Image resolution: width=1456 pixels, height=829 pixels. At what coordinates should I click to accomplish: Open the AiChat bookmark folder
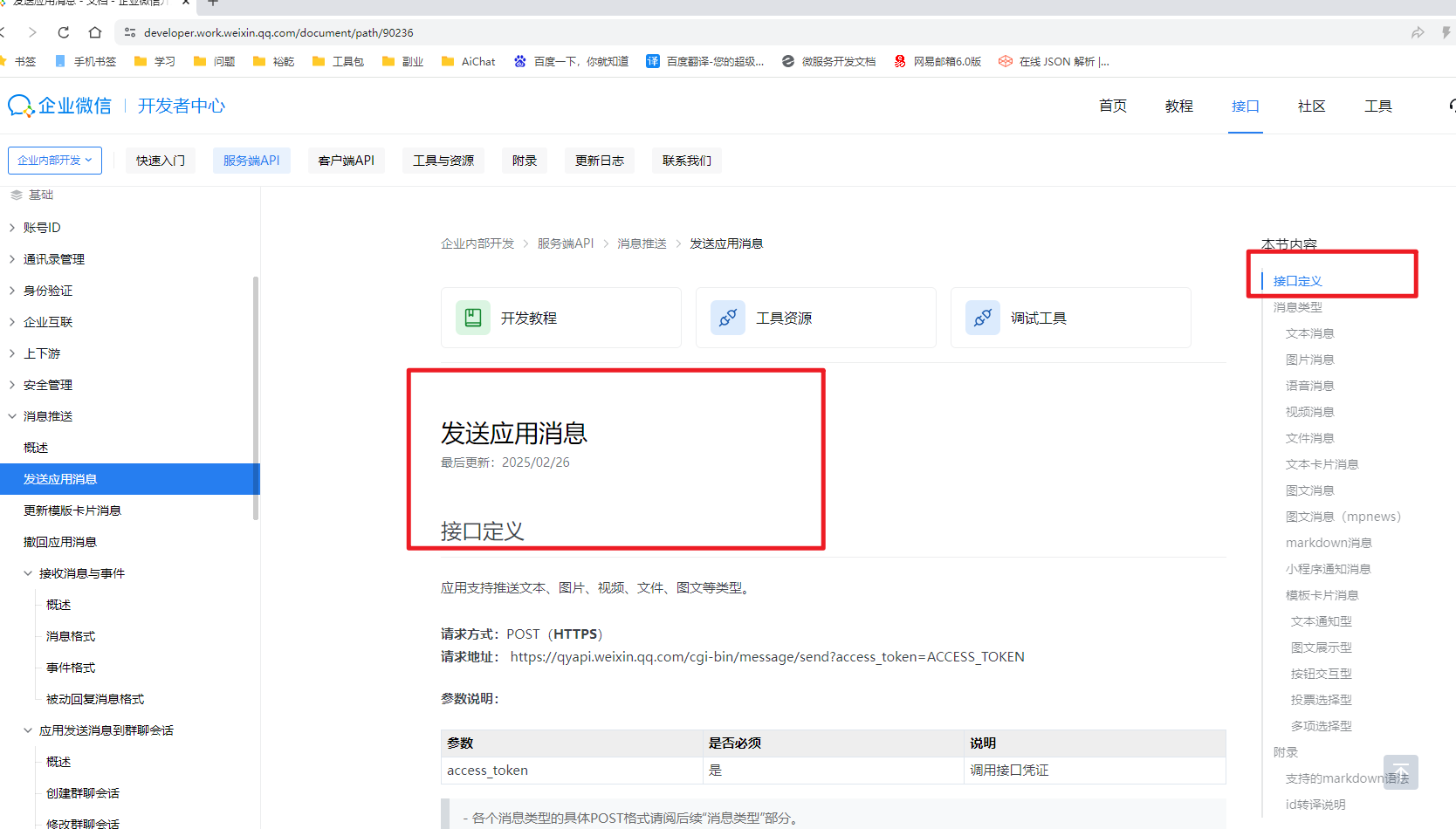click(468, 61)
